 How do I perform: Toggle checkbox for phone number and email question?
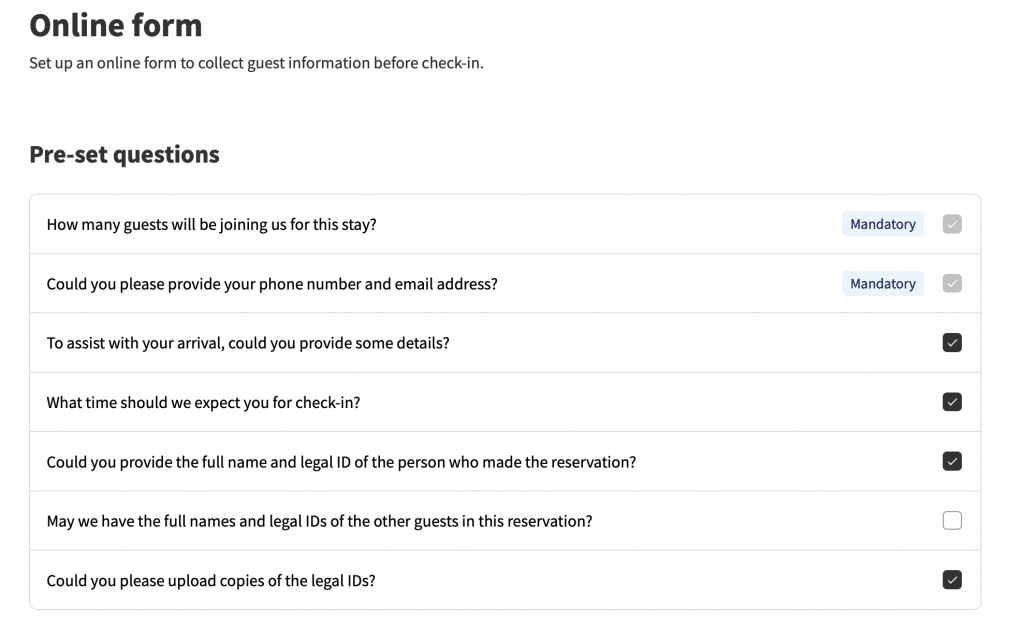click(x=952, y=284)
